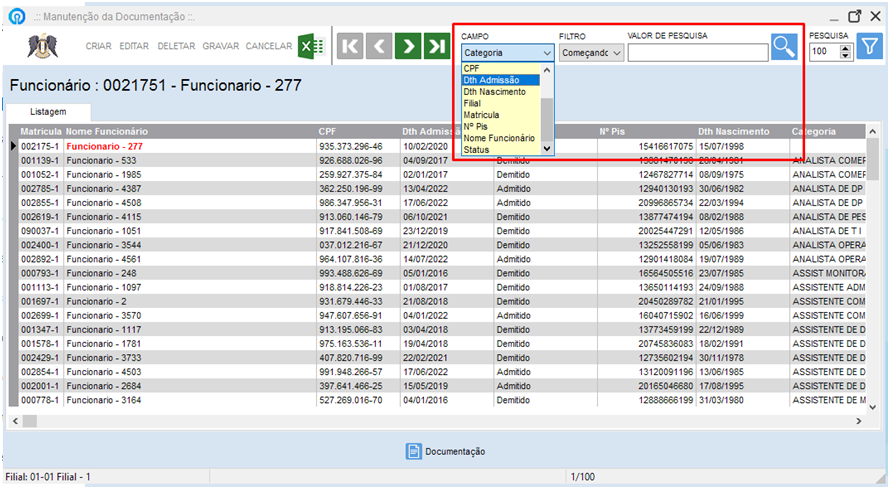Select Nº Pis in the field list
The image size is (890, 489).
(501, 127)
